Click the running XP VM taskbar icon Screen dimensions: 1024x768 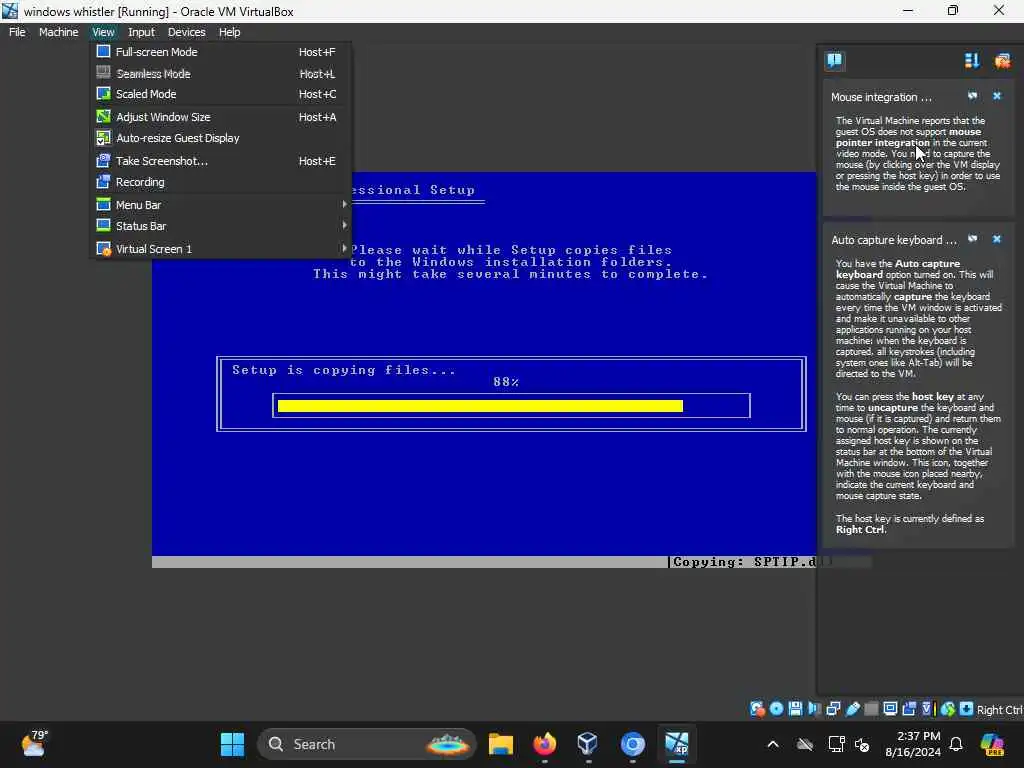(677, 744)
